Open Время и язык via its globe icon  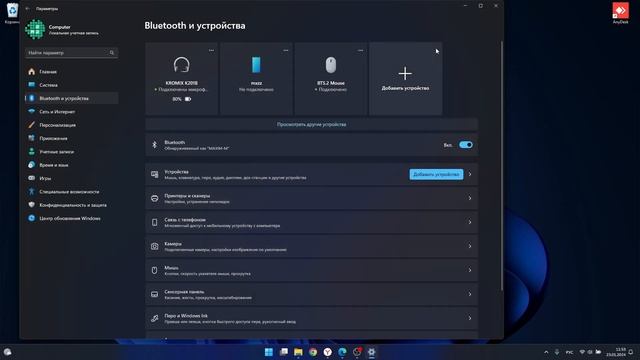[31, 165]
